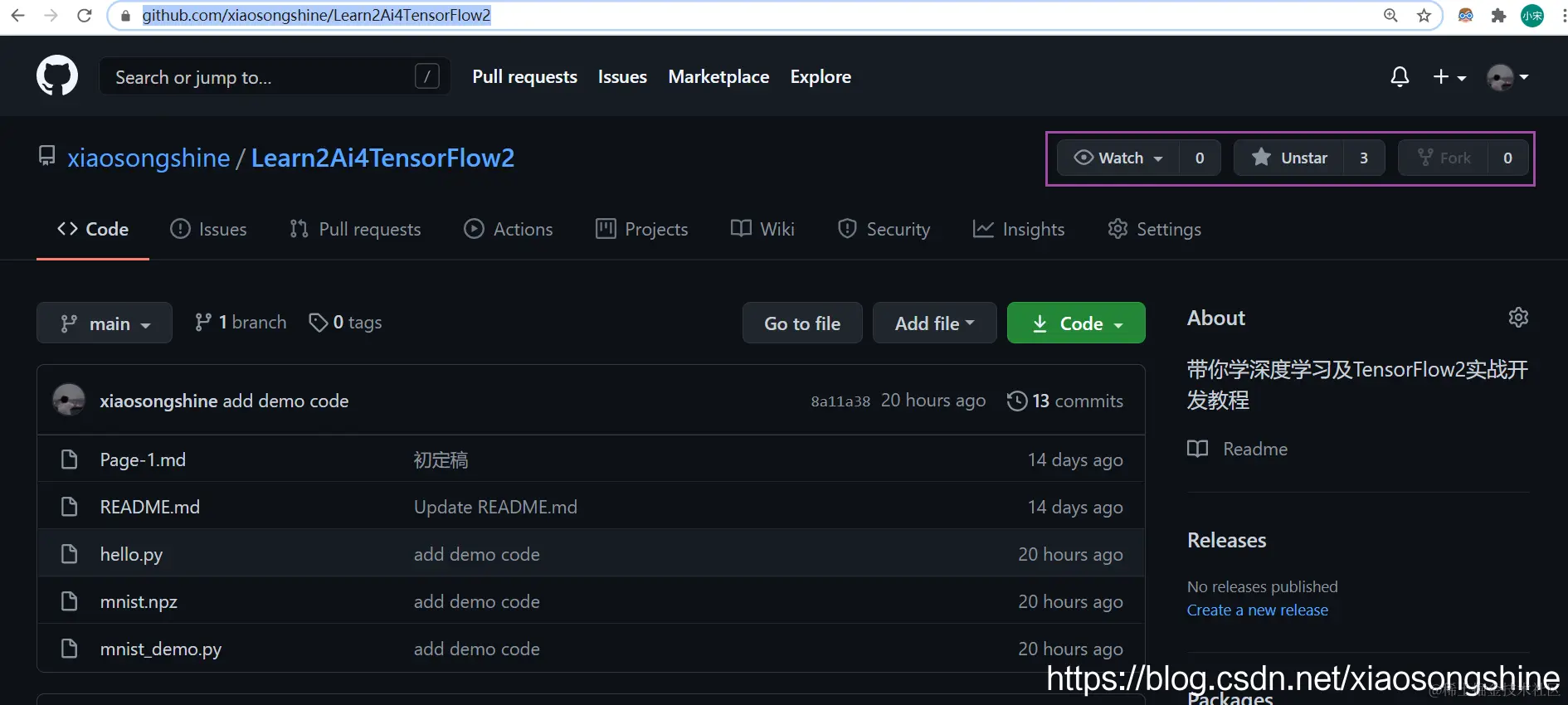The image size is (1568, 705).
Task: Open the Wiki tab
Action: click(x=762, y=229)
